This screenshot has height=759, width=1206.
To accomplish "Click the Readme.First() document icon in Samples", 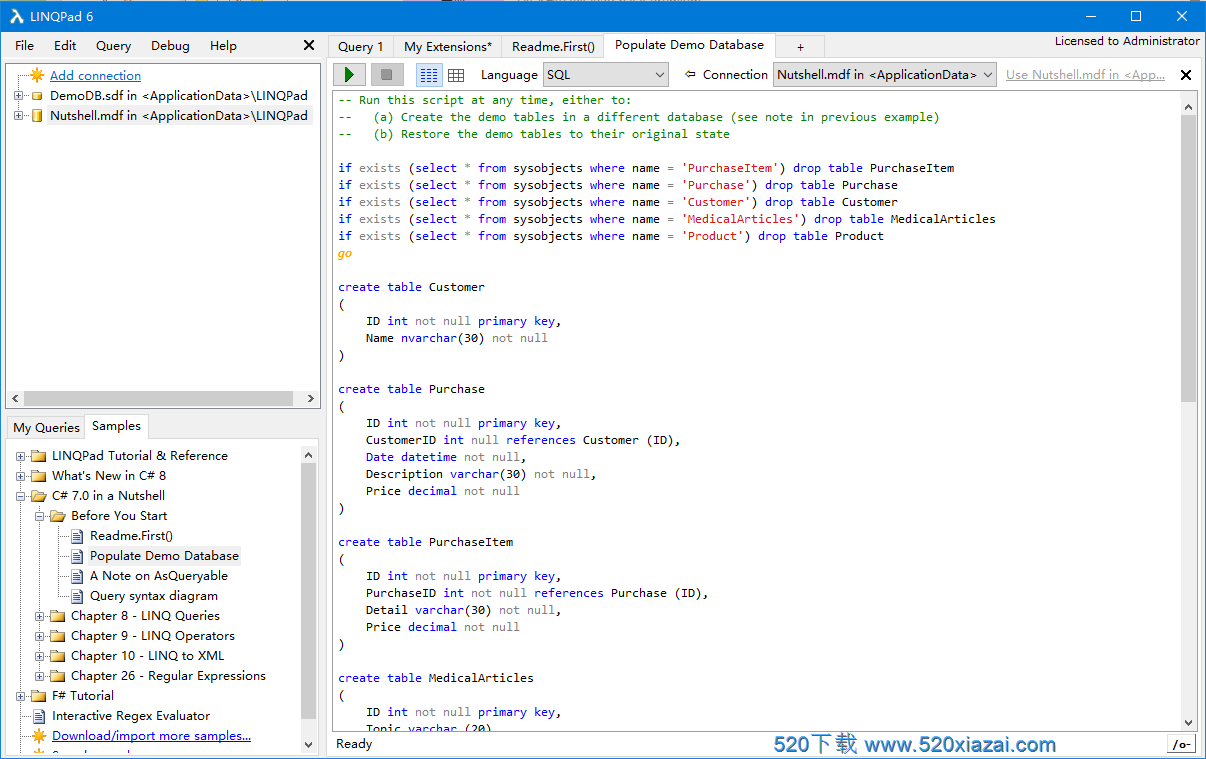I will coord(78,536).
